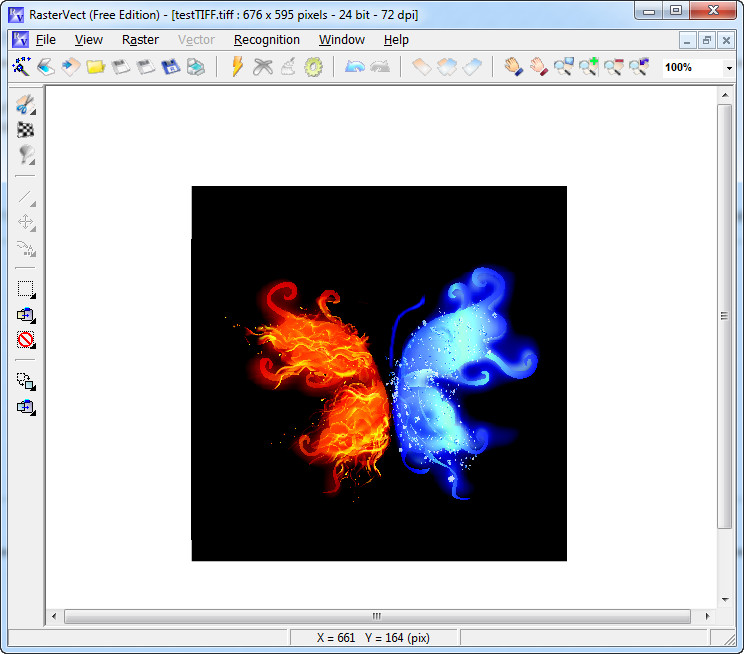
Task: Click the single orange sheet layer icon
Action: click(422, 67)
